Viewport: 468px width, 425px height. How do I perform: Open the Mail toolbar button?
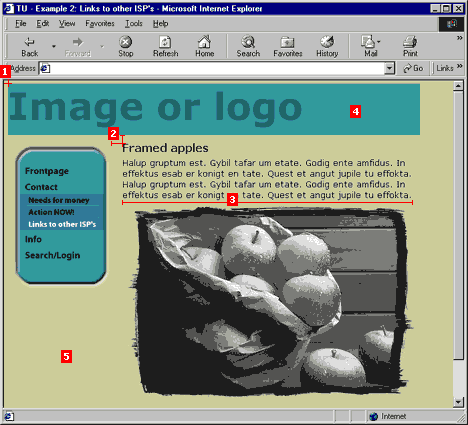click(371, 47)
